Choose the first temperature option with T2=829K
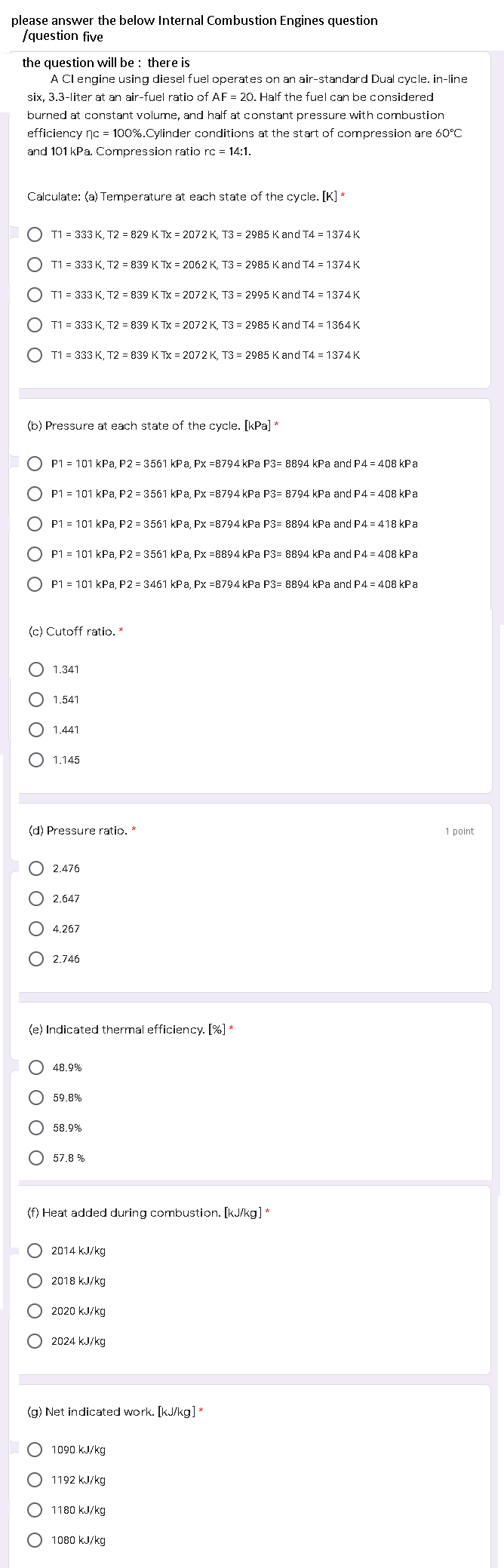This screenshot has width=504, height=1568. click(35, 234)
